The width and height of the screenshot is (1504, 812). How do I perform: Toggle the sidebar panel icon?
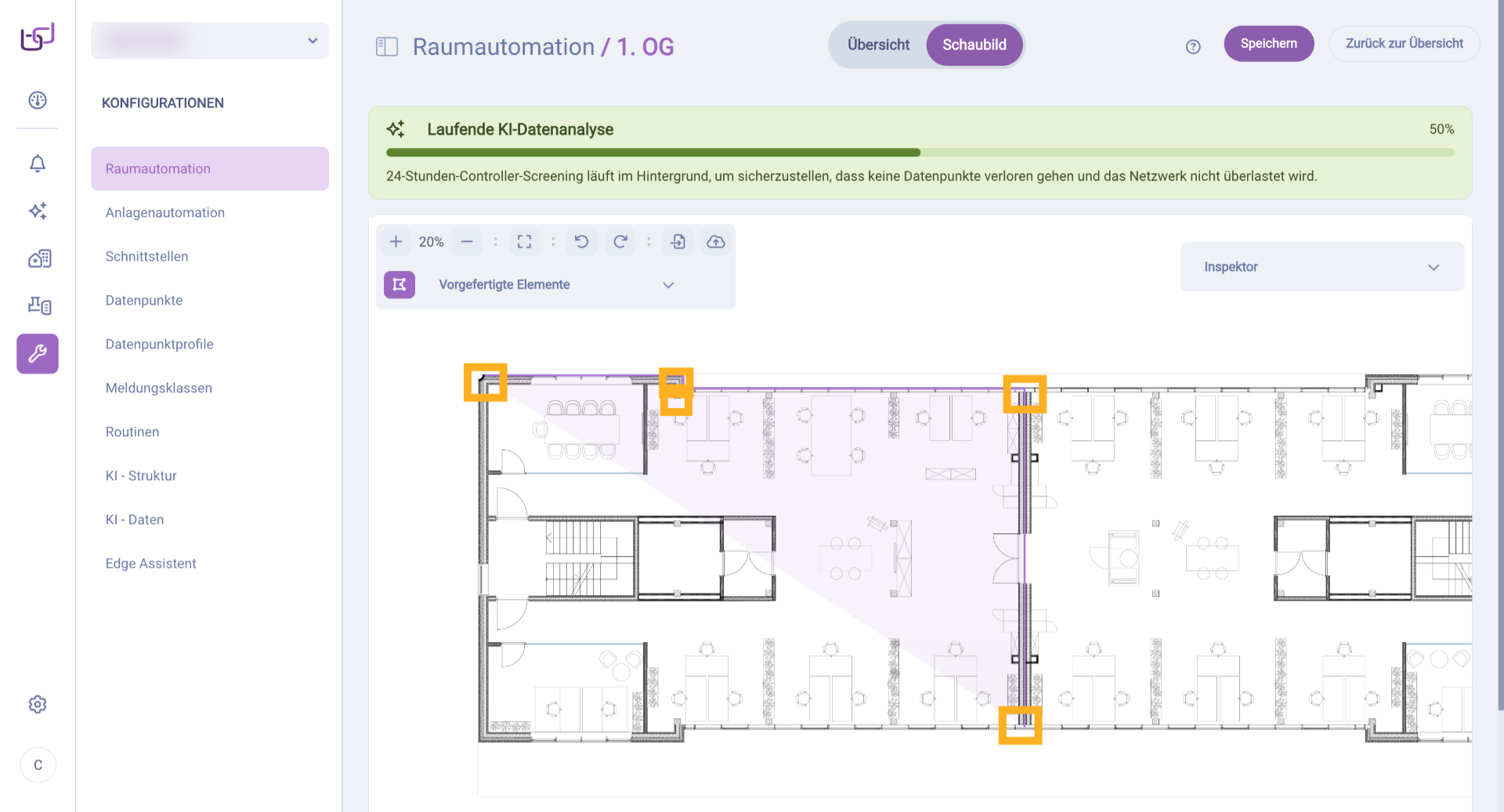pyautogui.click(x=387, y=47)
